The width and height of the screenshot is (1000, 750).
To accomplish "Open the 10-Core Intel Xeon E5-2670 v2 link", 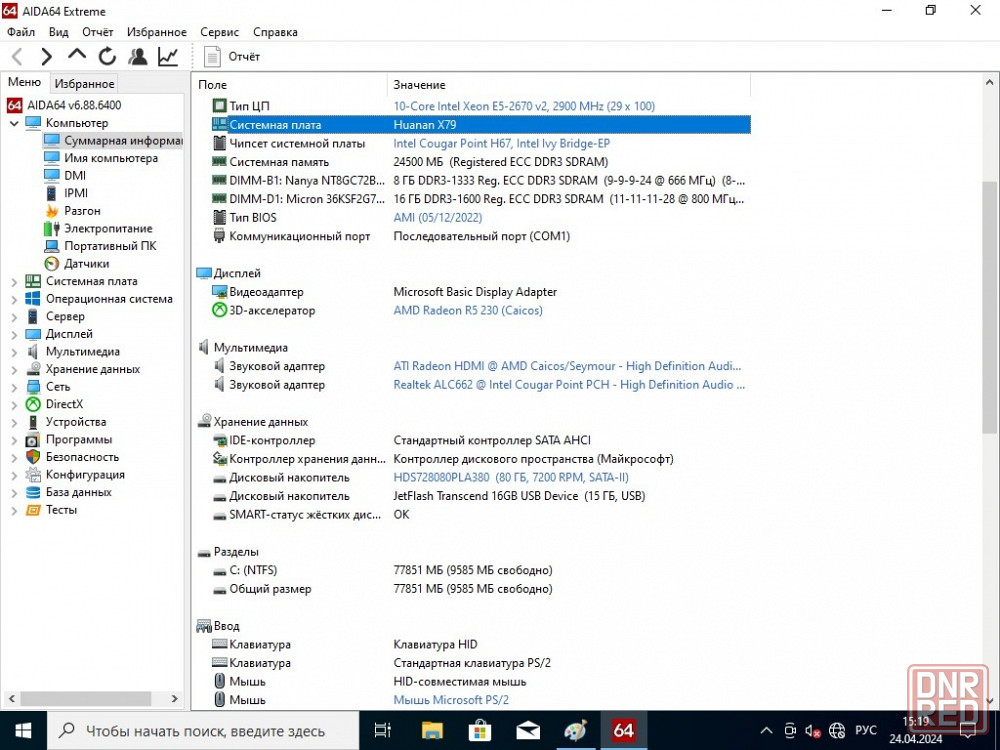I will coord(524,106).
